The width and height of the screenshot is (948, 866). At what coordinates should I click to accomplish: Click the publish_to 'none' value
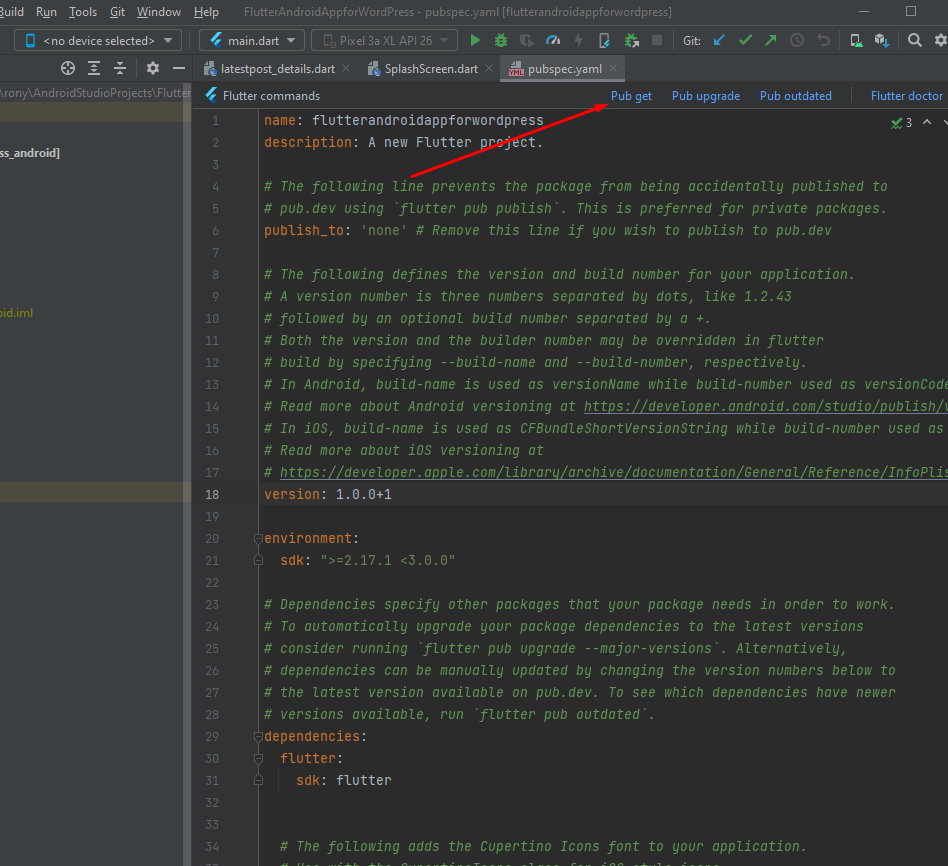[x=384, y=230]
